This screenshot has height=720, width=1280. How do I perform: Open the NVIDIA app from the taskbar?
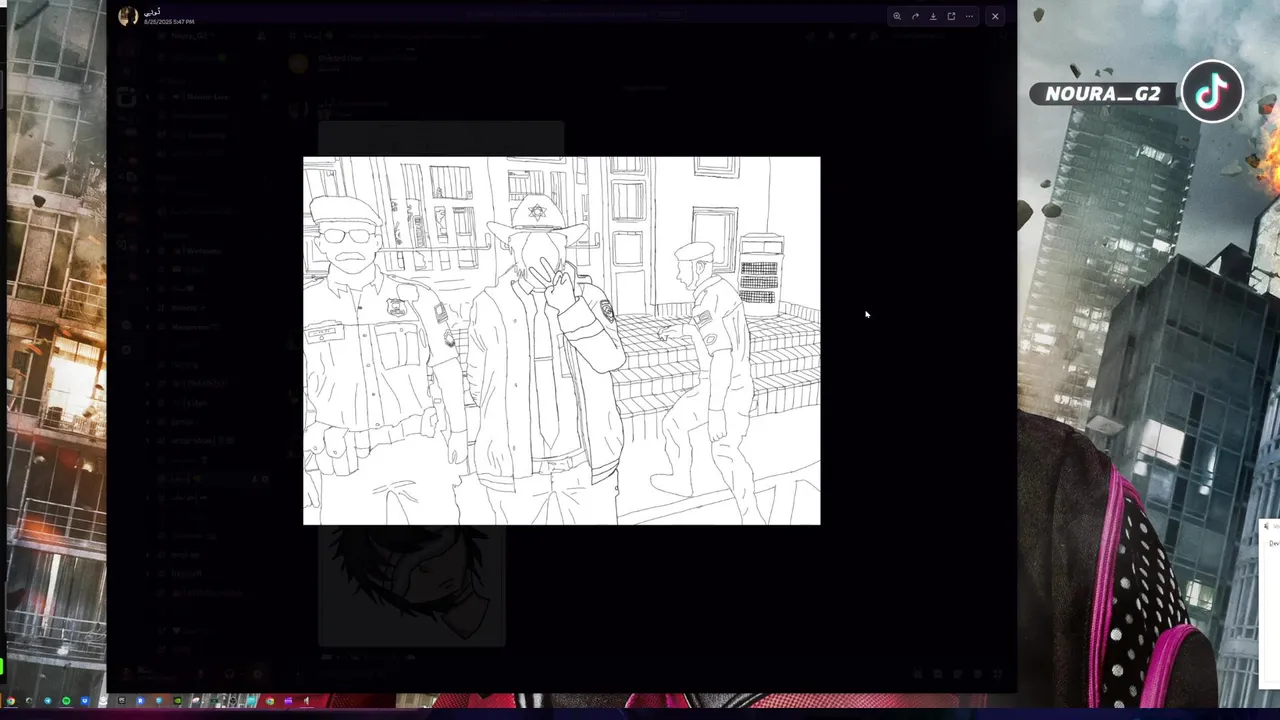click(x=177, y=701)
